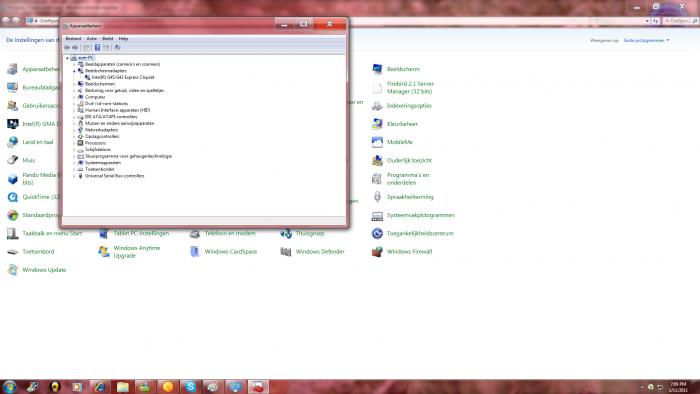Click the taskbar clock
Screen dimensions: 700x394
click(678, 387)
